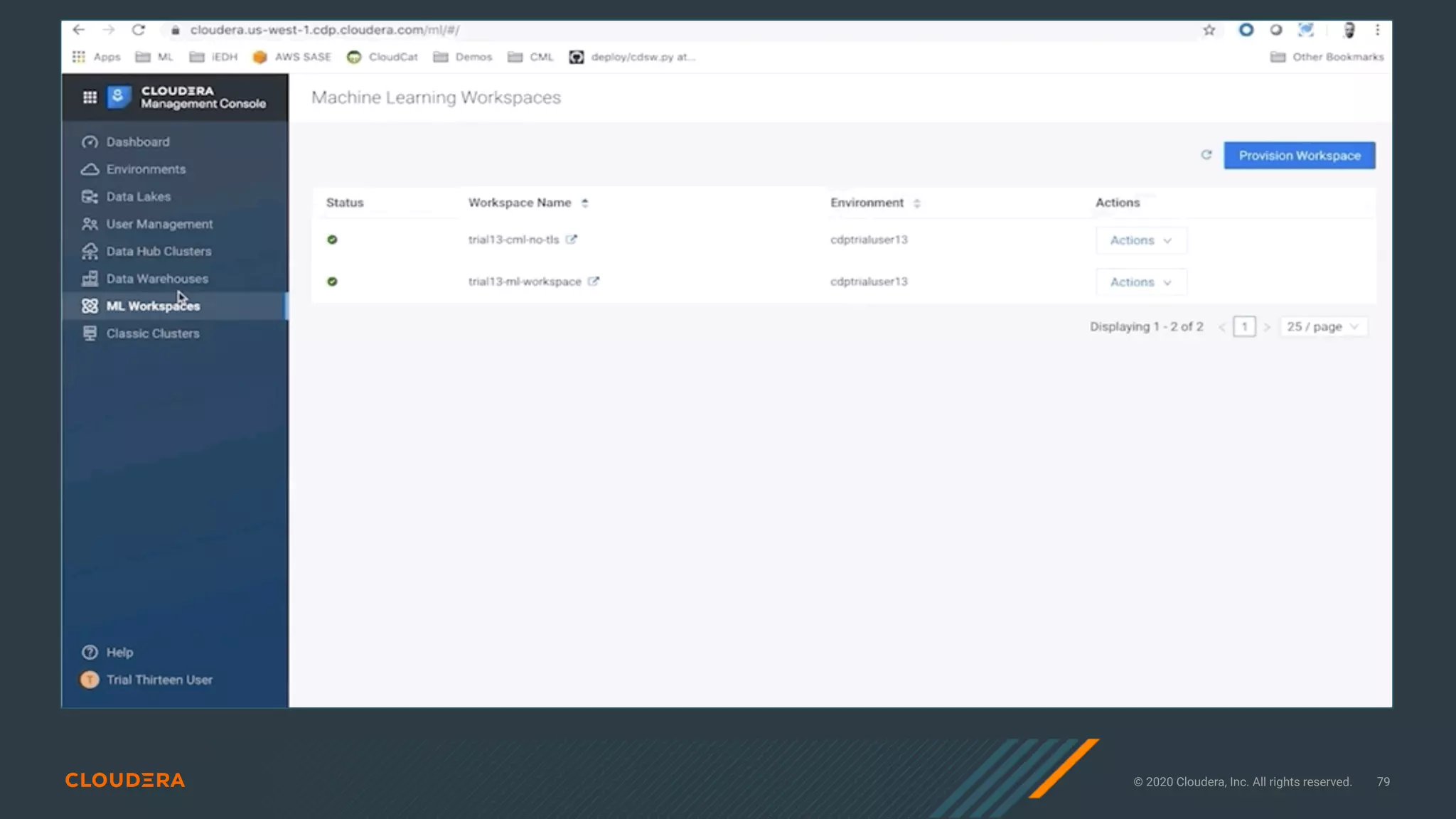This screenshot has width=1456, height=819.
Task: Click the Environments cloud icon
Action: (90, 169)
